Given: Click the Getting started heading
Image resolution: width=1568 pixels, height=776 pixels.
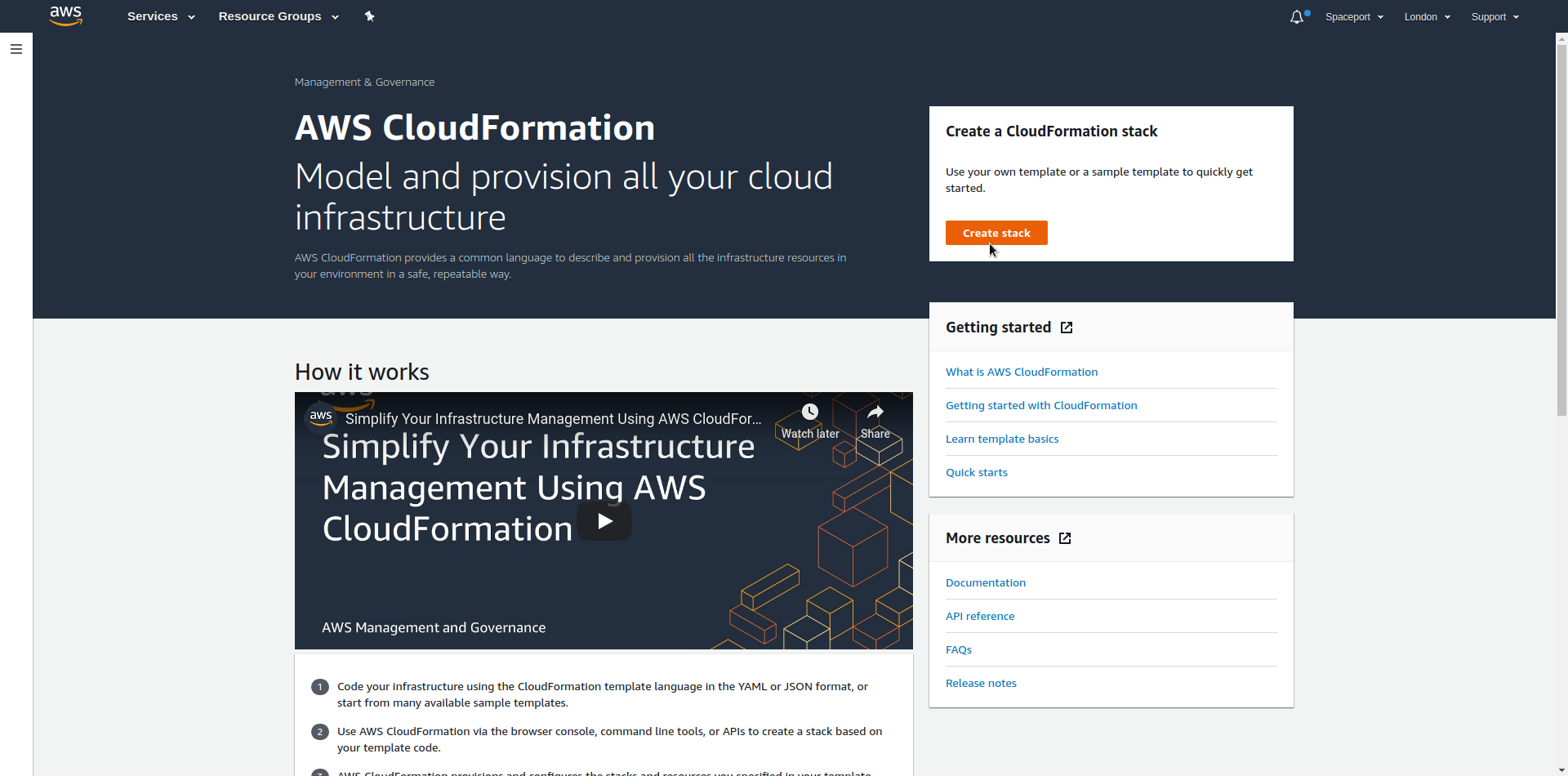Looking at the screenshot, I should coord(998,328).
